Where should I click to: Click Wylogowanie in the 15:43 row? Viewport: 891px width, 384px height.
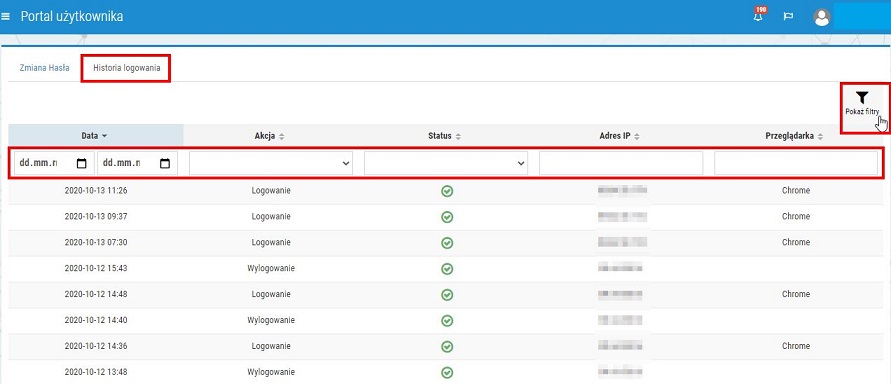click(271, 268)
